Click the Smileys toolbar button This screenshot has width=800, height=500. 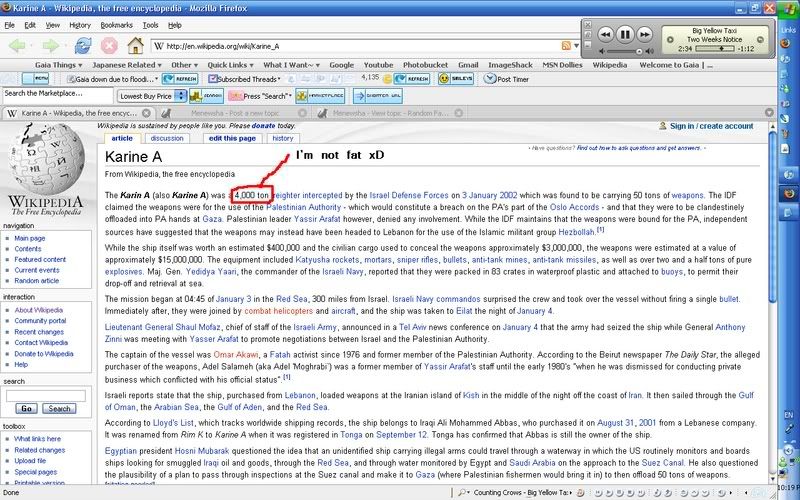coord(456,78)
